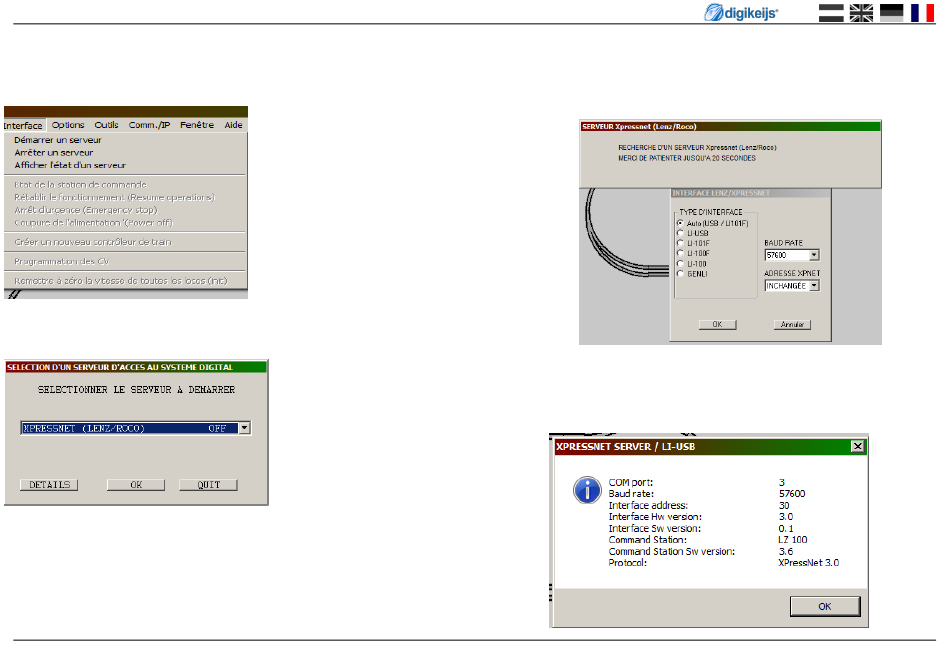Select the Dutch flag language icon

831,13
